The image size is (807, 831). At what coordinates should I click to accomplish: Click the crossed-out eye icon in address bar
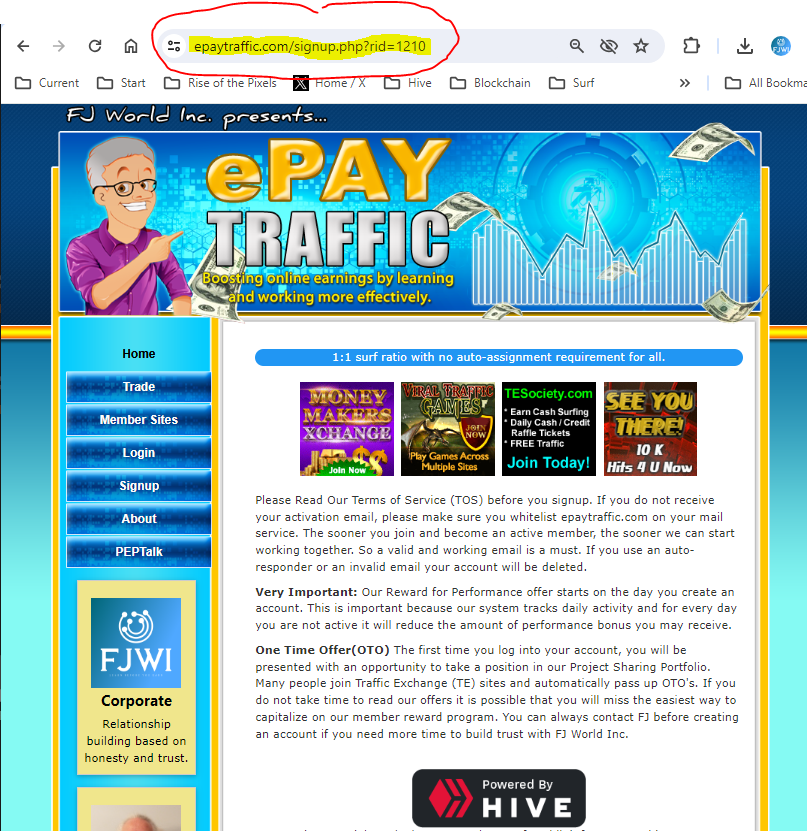609,46
